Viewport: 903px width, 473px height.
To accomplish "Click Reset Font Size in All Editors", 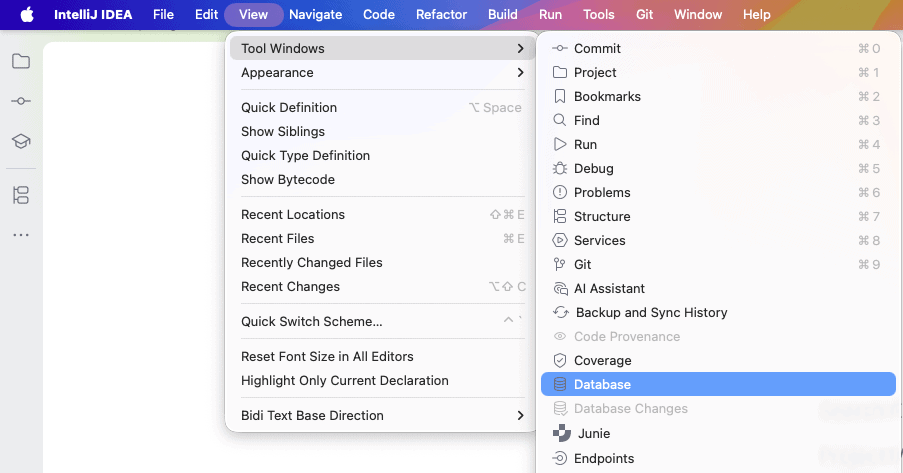I will tap(327, 357).
